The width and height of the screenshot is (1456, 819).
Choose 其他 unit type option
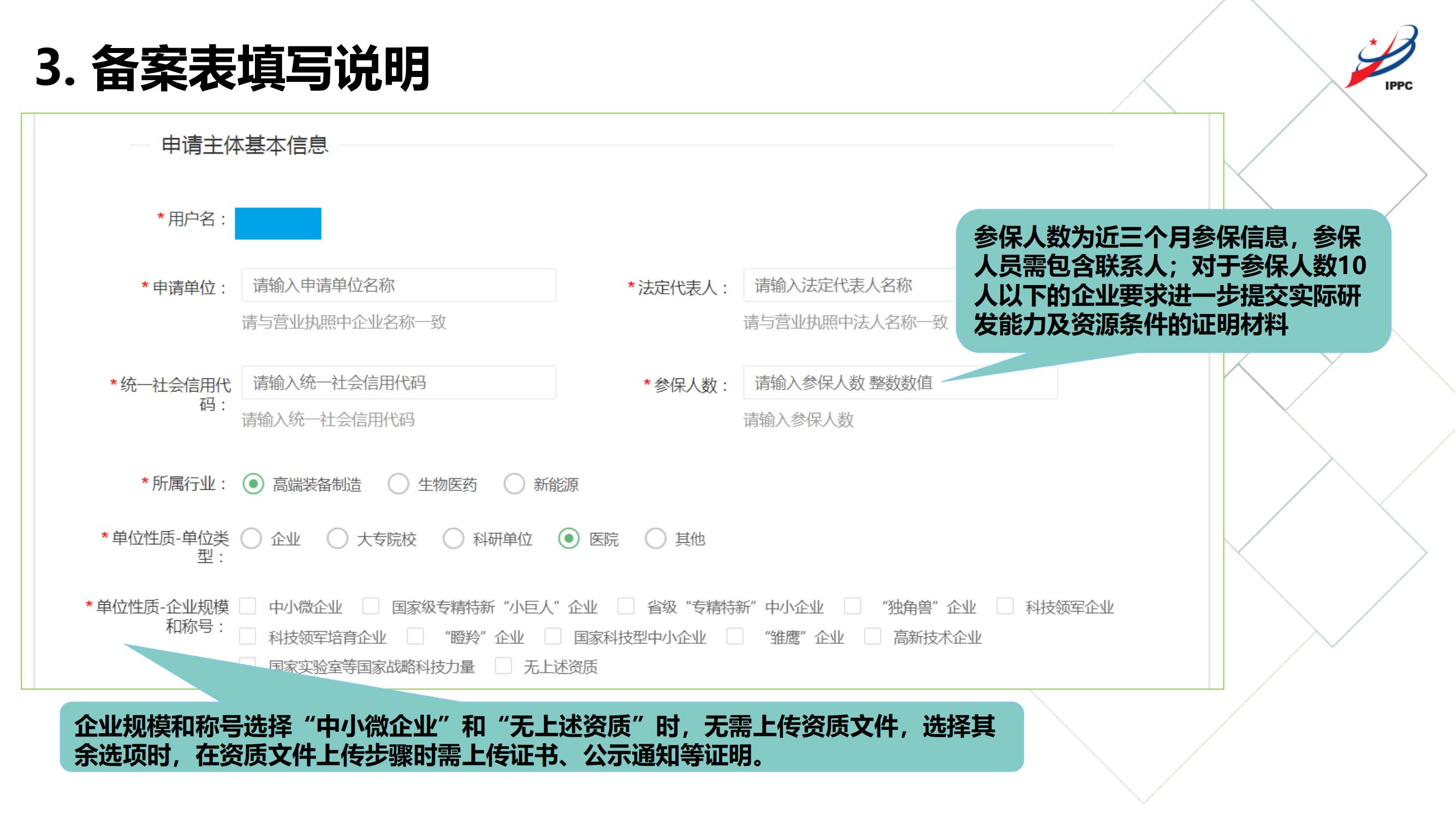coord(656,538)
